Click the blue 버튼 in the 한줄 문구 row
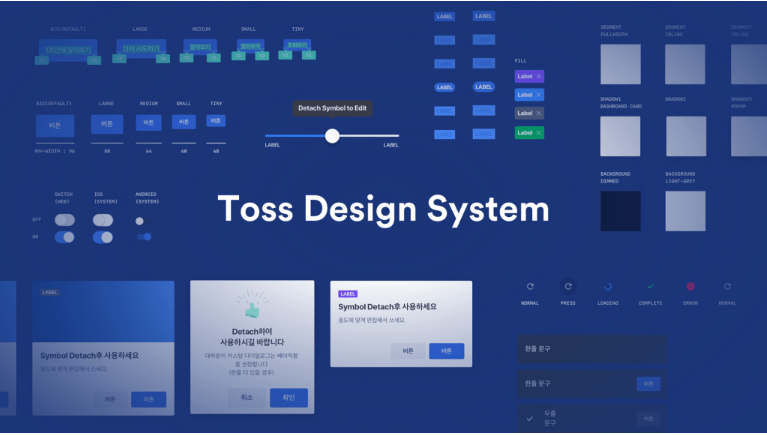The width and height of the screenshot is (767, 435). [649, 384]
